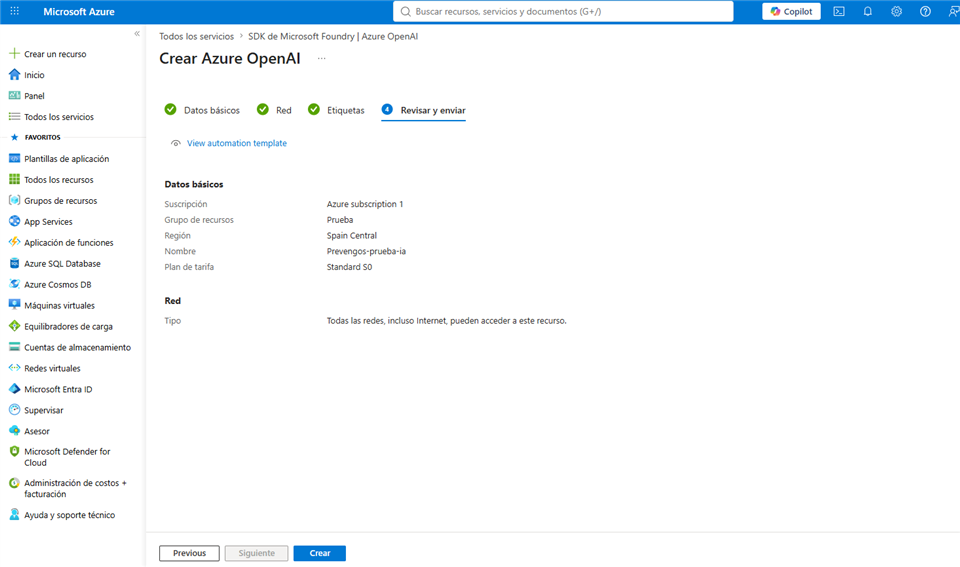
Task: Click the Cuentas de almacenamiento icon
Action: point(14,347)
